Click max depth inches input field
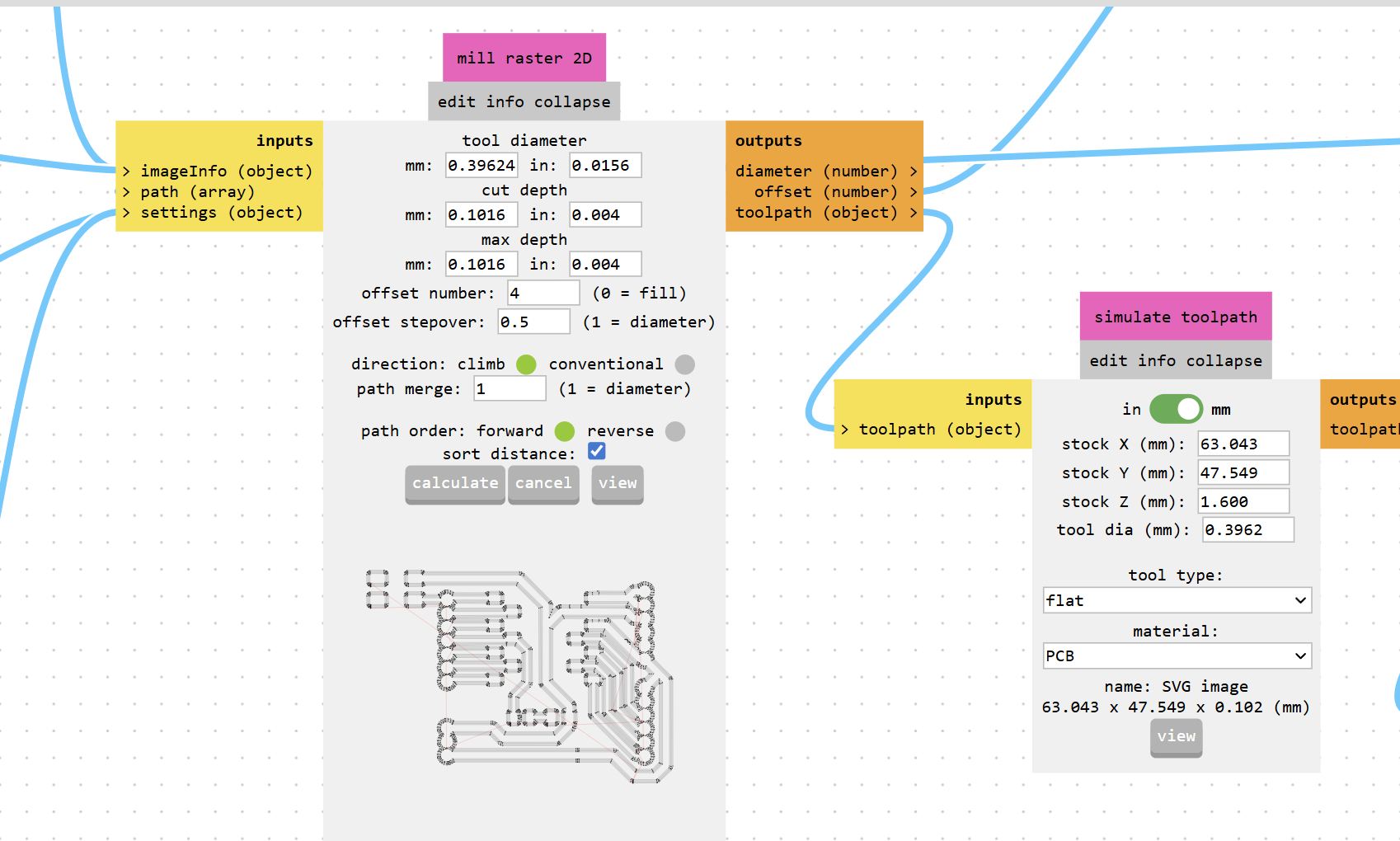1400x841 pixels. tap(605, 264)
